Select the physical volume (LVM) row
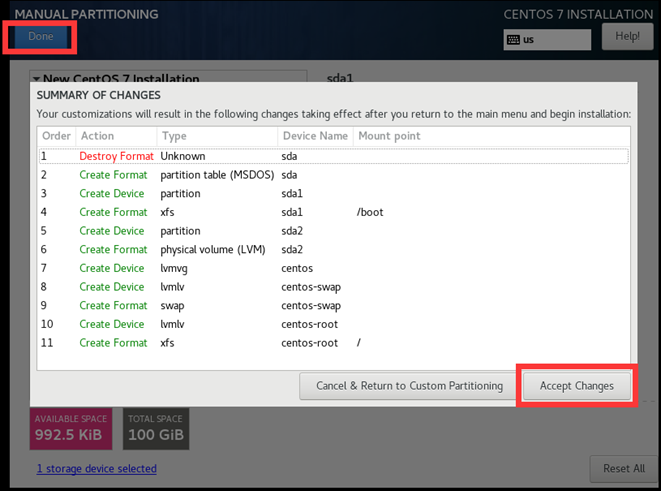The height and width of the screenshot is (491, 661). click(x=333, y=250)
